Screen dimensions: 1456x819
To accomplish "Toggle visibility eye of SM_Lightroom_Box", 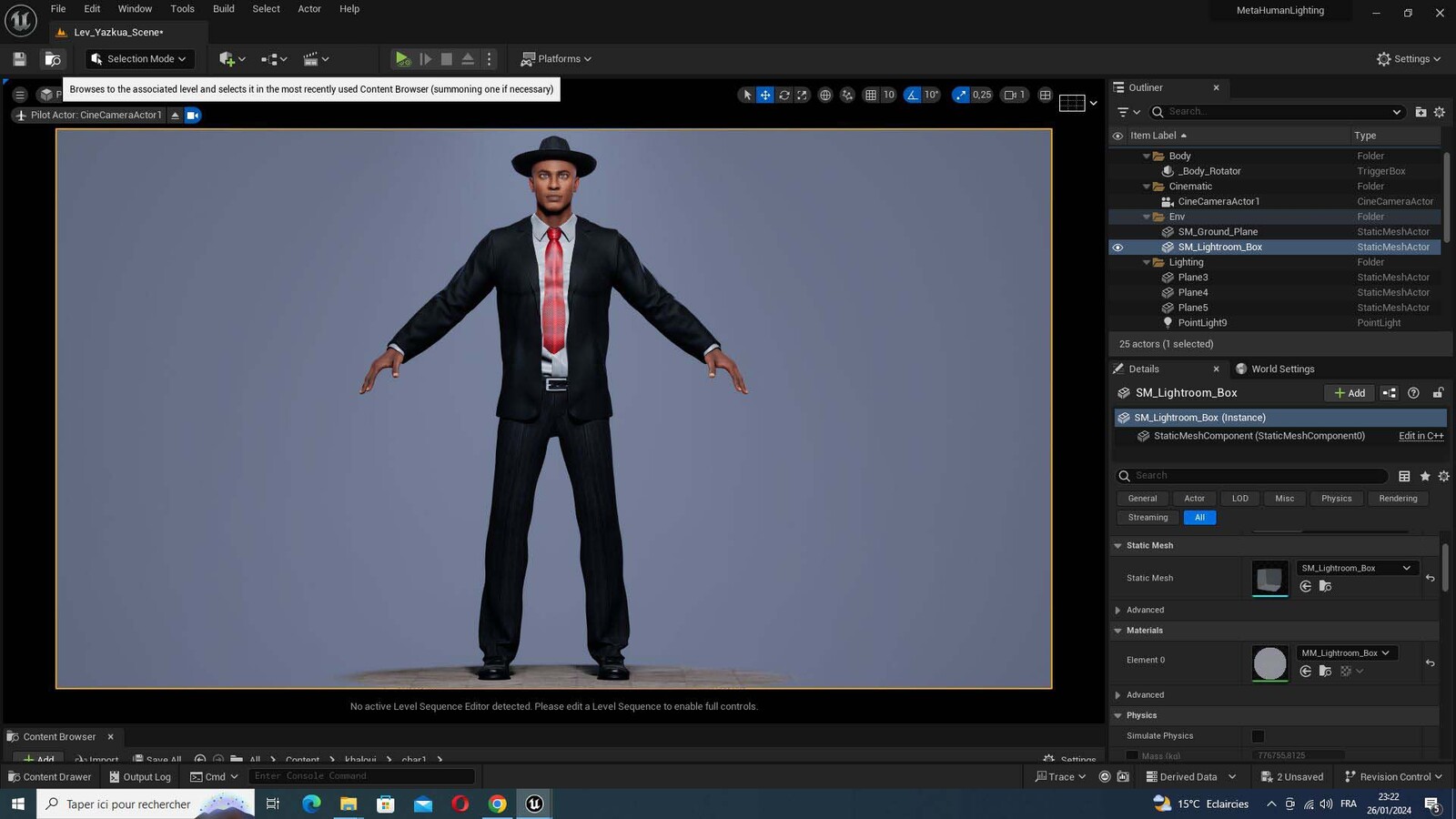I will click(1117, 248).
